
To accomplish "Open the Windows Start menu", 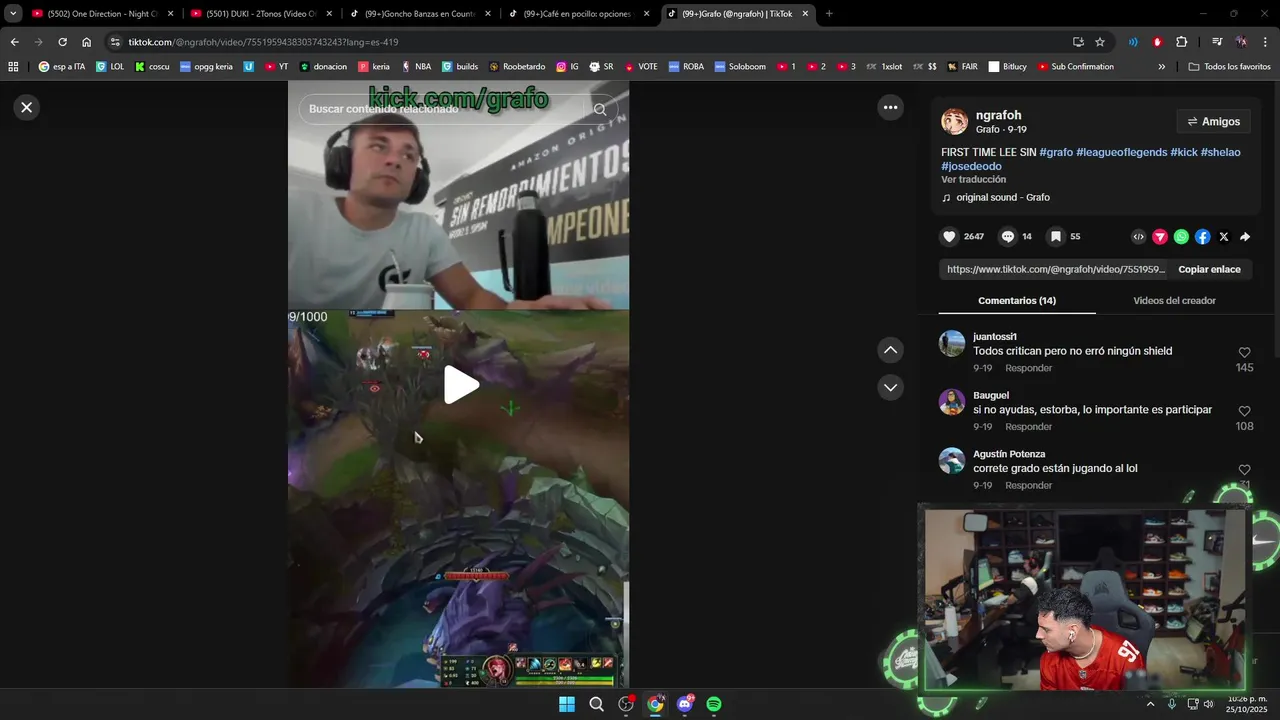I will point(567,704).
